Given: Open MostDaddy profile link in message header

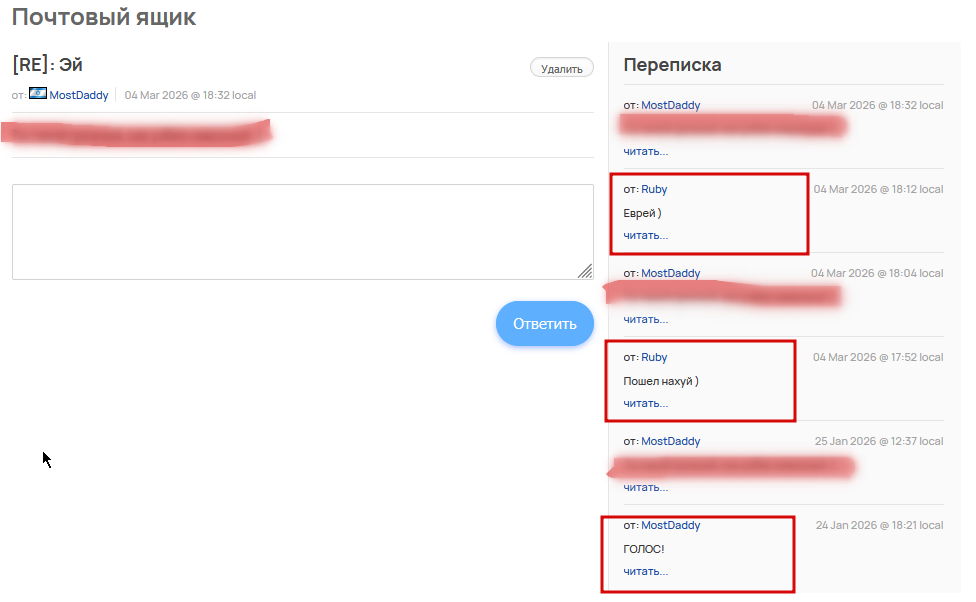Looking at the screenshot, I should pyautogui.click(x=78, y=95).
